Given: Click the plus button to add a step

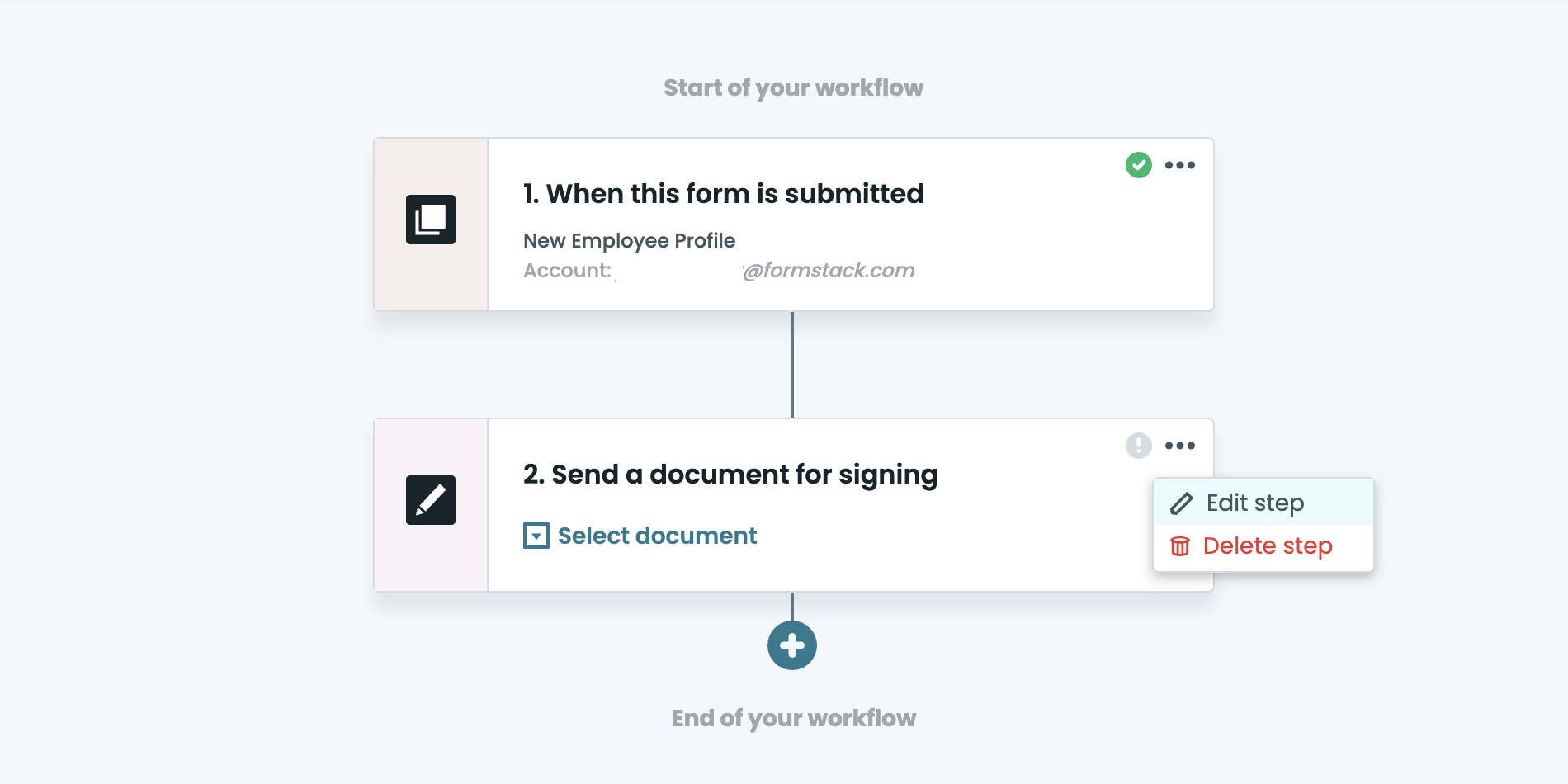Looking at the screenshot, I should (792, 645).
